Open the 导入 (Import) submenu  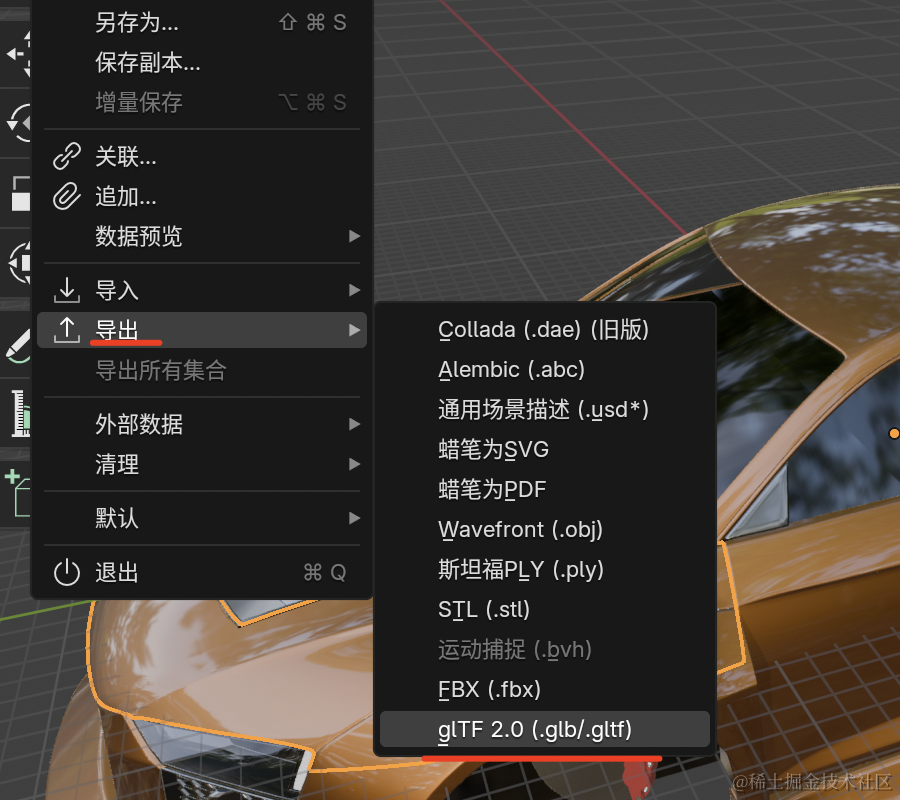click(201, 290)
